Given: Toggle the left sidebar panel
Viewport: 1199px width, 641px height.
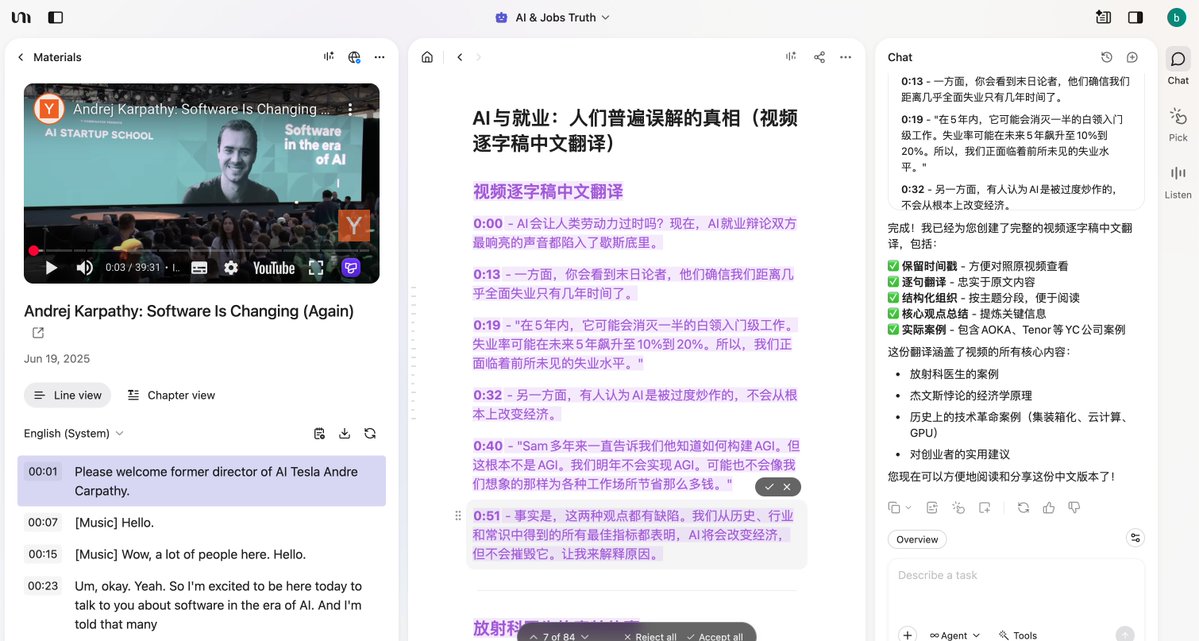Looking at the screenshot, I should 55,17.
